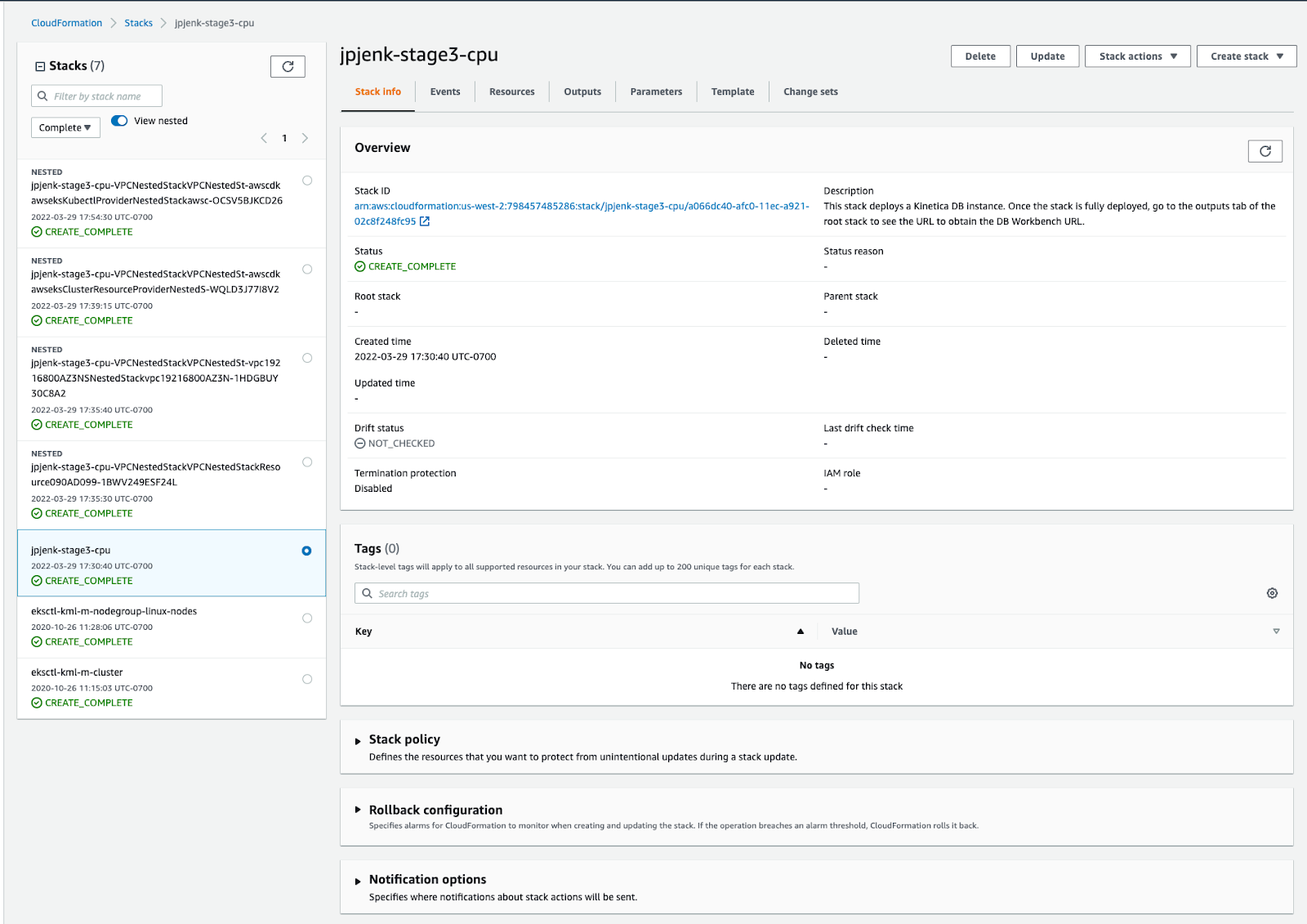Sort Tags by Key ascending
Image resolution: width=1307 pixels, height=924 pixels.
coord(800,631)
